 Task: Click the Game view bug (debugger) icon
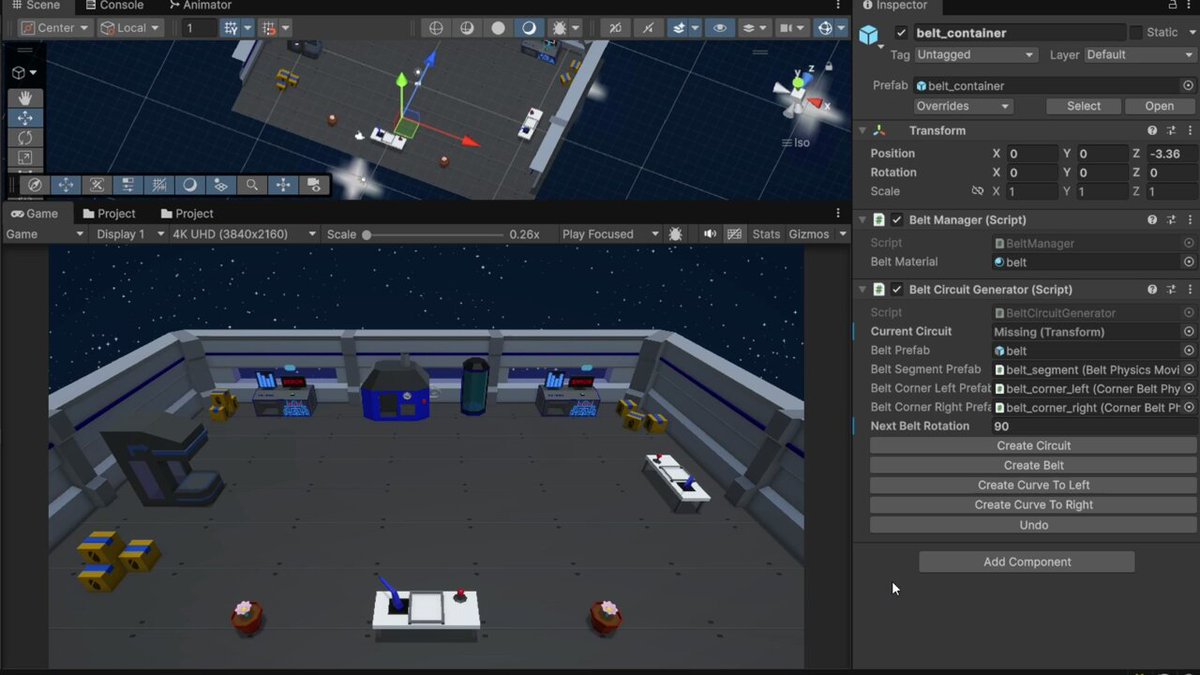tap(676, 234)
